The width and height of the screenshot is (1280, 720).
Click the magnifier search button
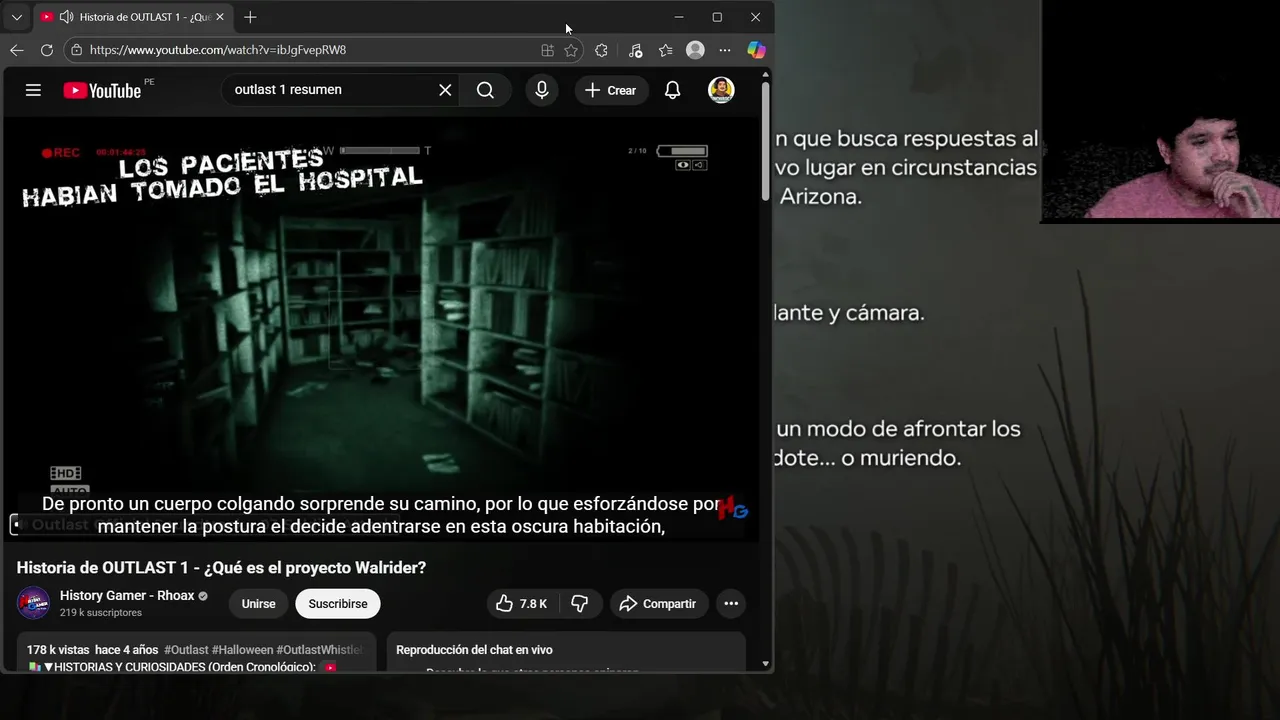pos(485,90)
